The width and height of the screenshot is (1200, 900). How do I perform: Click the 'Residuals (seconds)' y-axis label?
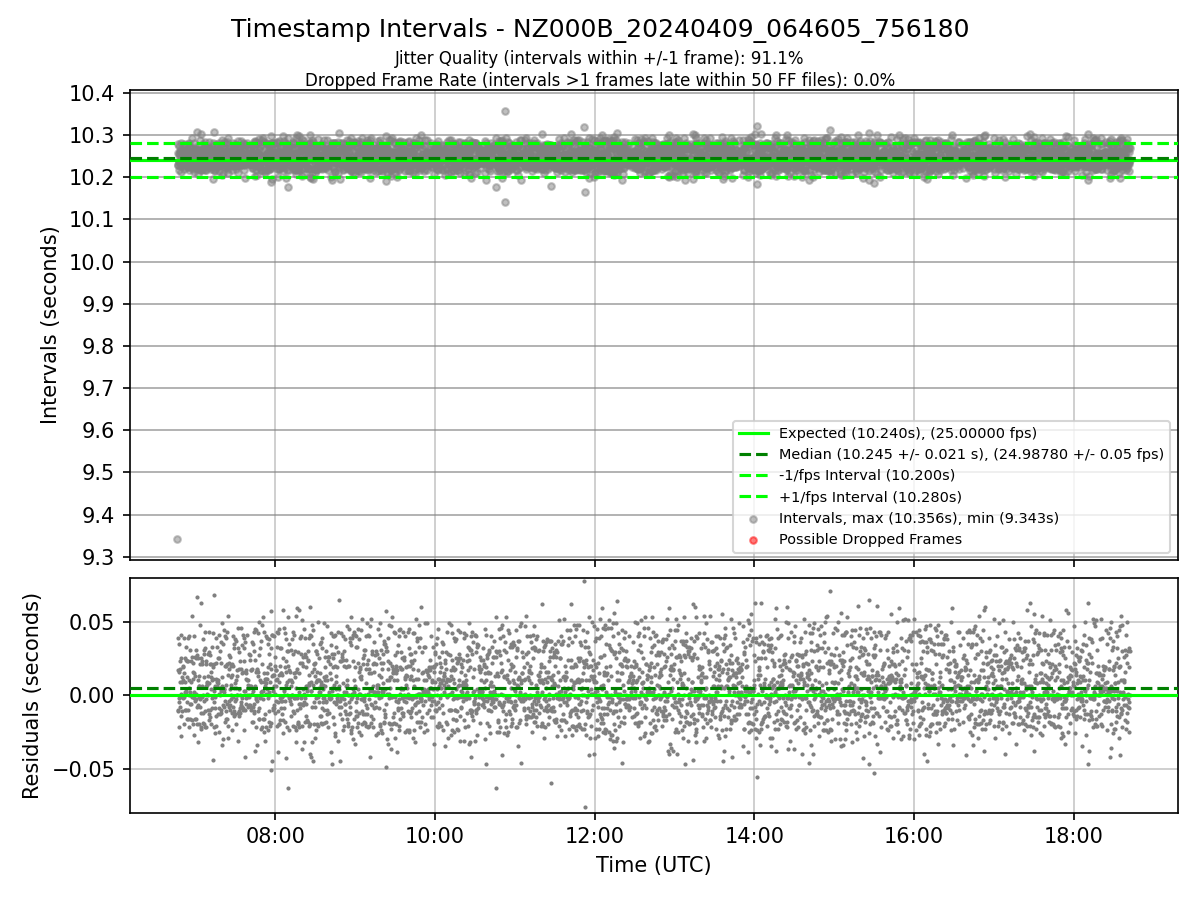point(31,696)
